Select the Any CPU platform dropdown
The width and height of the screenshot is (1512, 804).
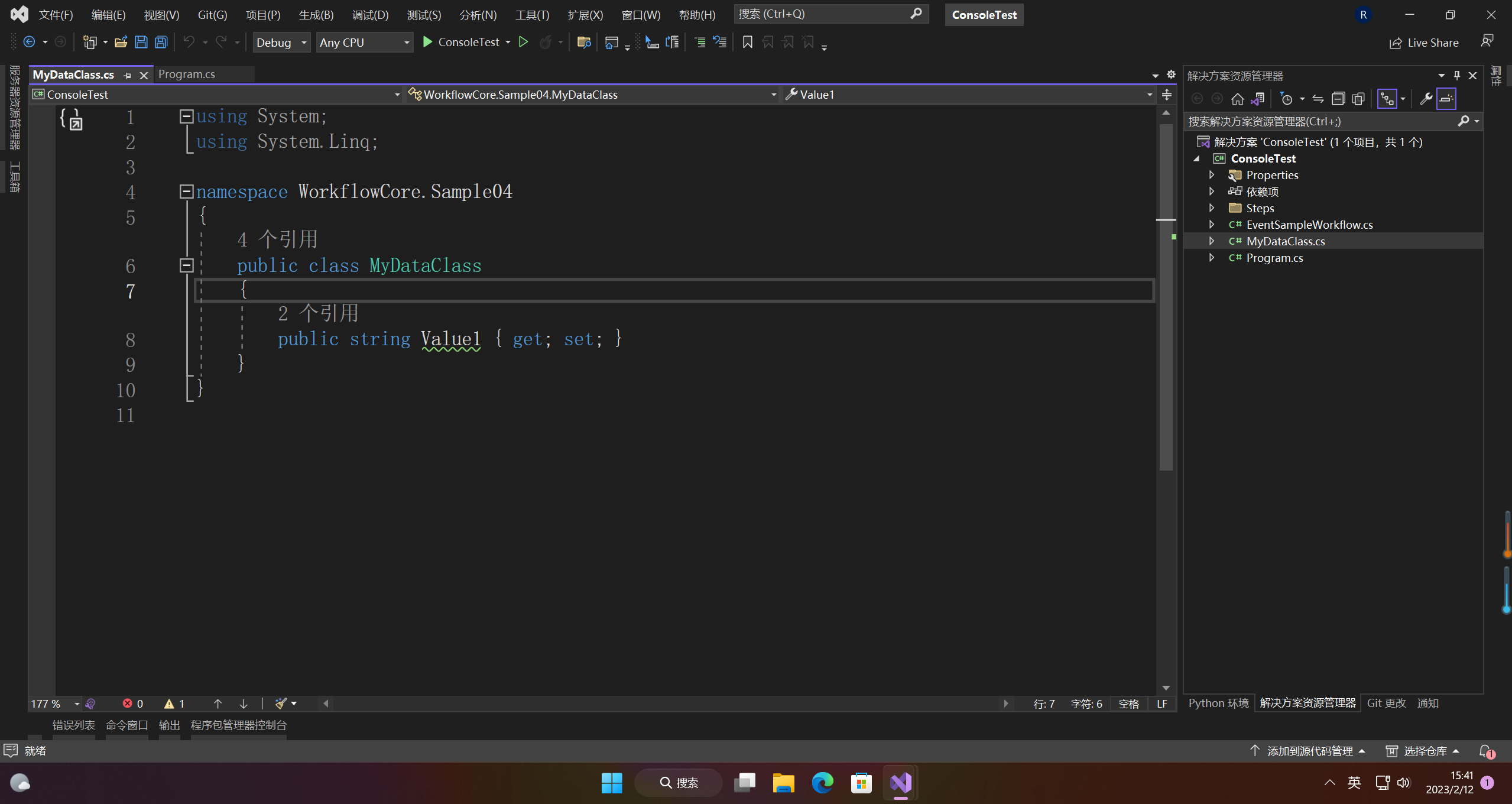click(x=363, y=42)
